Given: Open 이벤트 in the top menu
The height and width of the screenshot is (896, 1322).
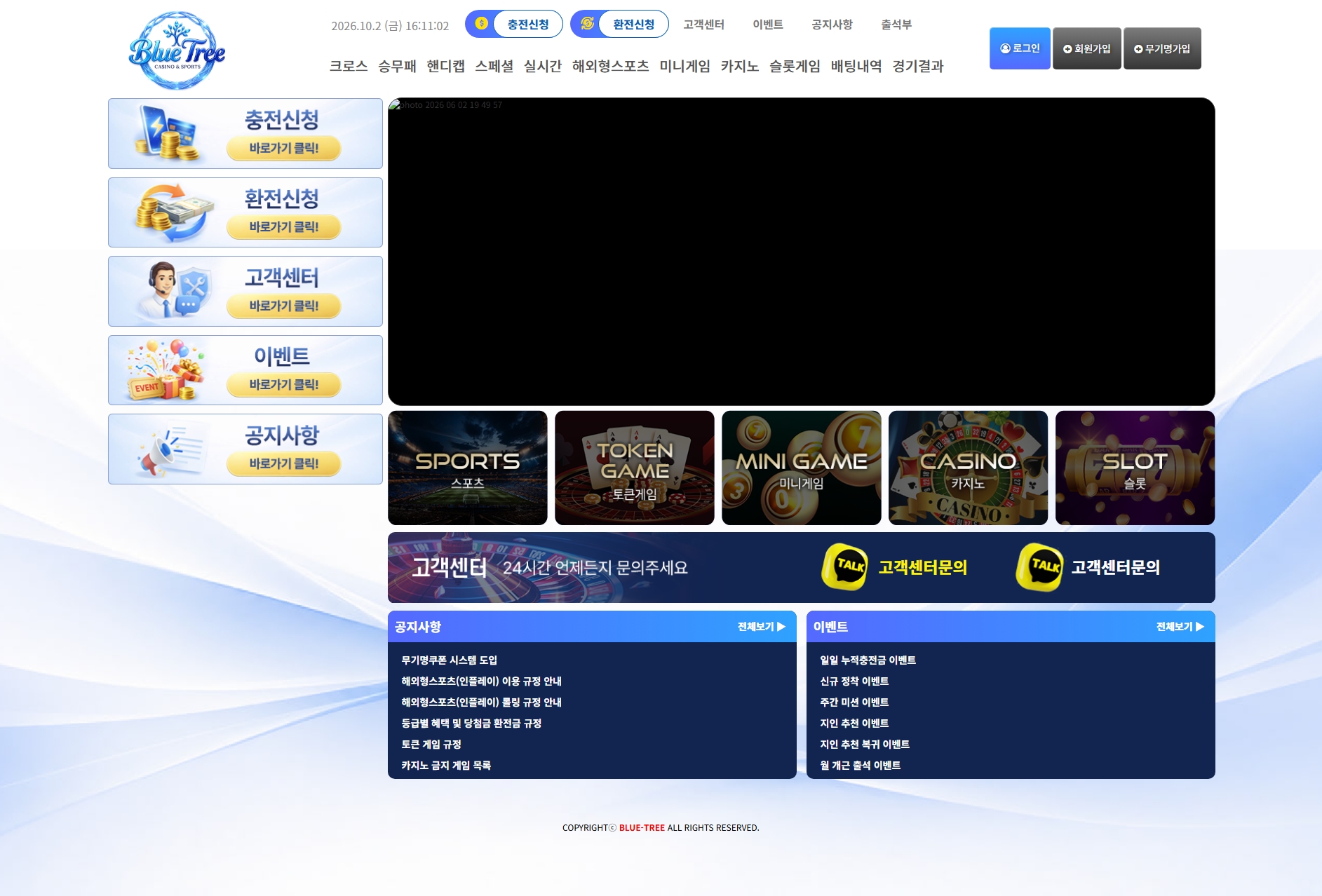Looking at the screenshot, I should [x=768, y=25].
